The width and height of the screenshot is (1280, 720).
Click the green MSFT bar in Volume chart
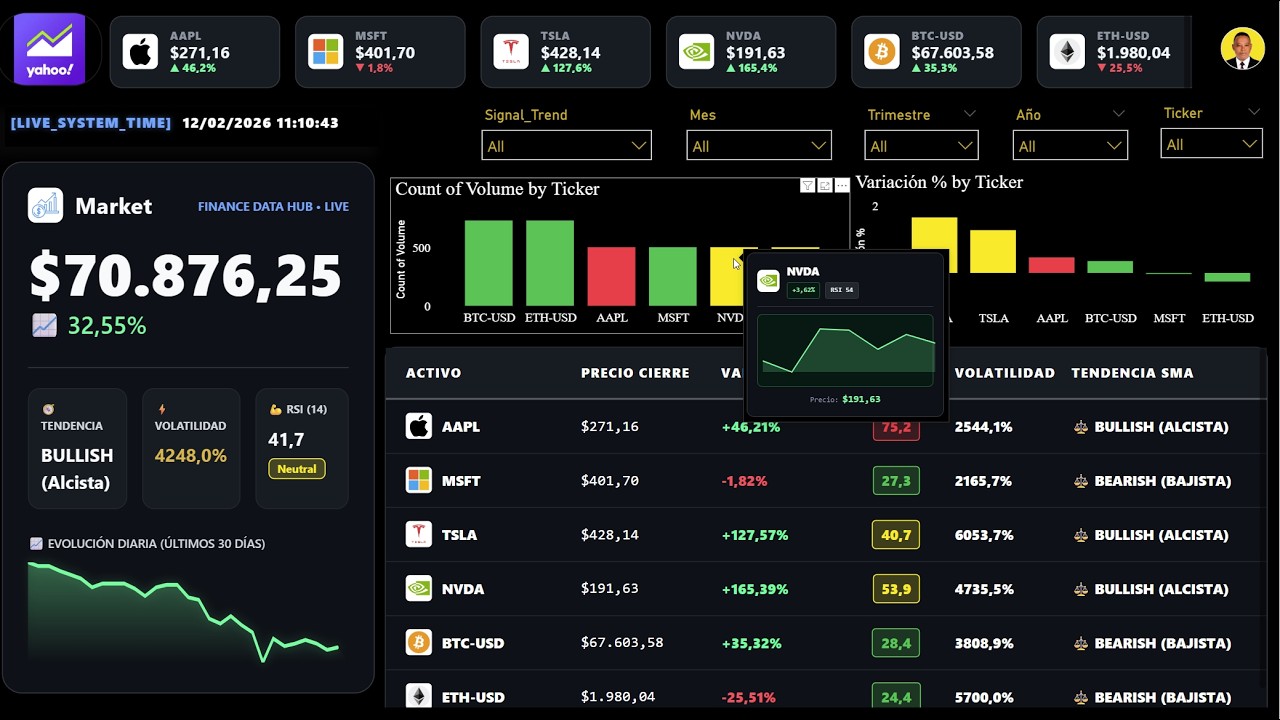(673, 276)
